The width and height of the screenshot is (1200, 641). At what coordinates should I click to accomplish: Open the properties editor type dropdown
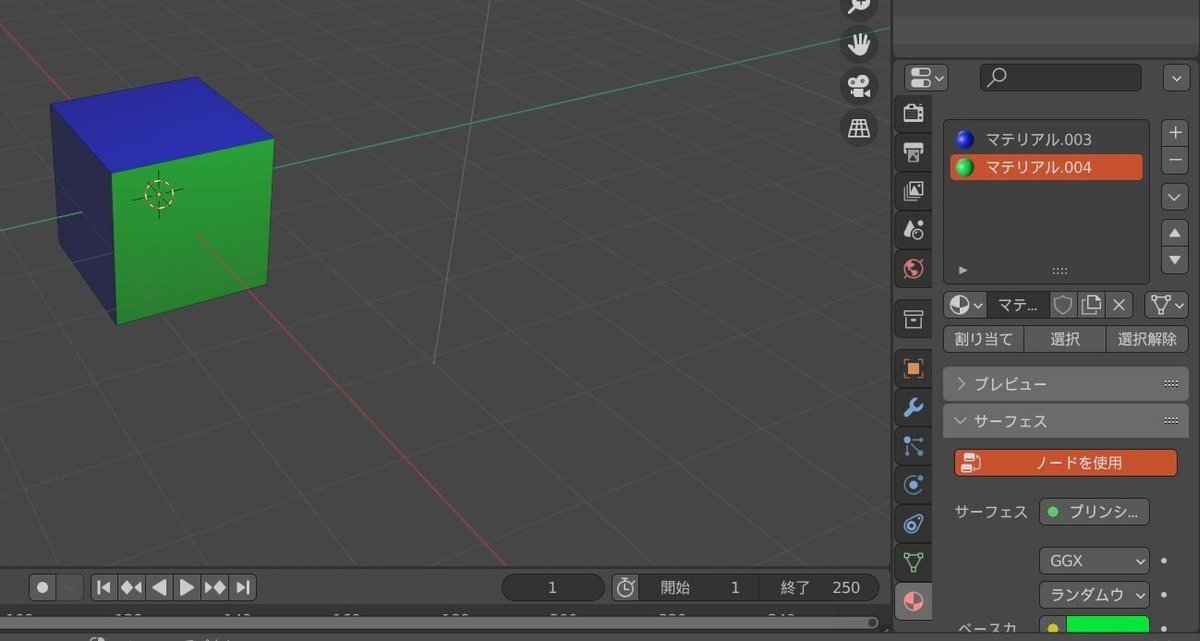(926, 77)
